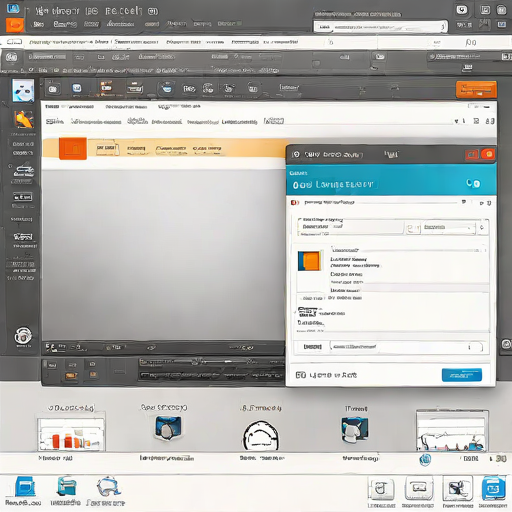
Task: Click the panda avatar icon in the sidebar
Action: (23, 91)
